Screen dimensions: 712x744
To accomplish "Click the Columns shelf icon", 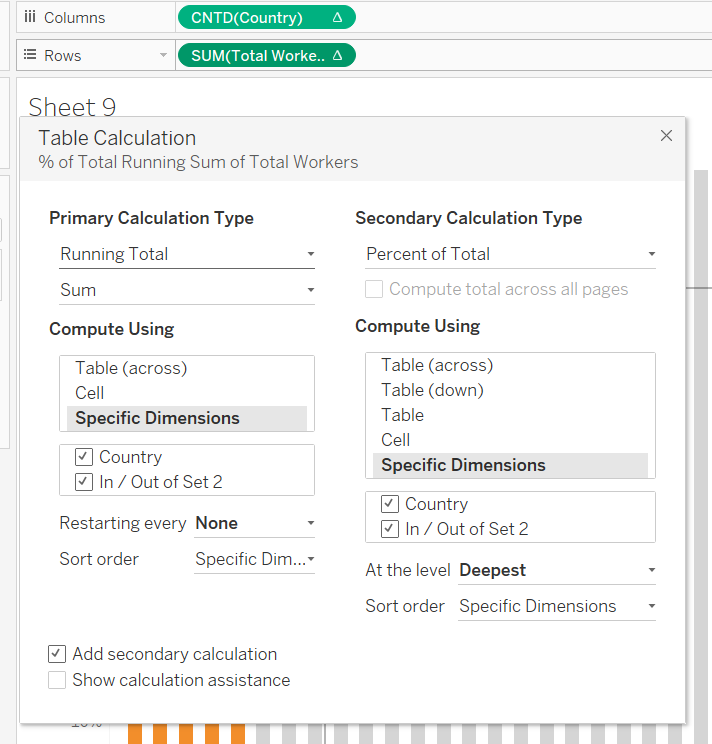I will 30,18.
